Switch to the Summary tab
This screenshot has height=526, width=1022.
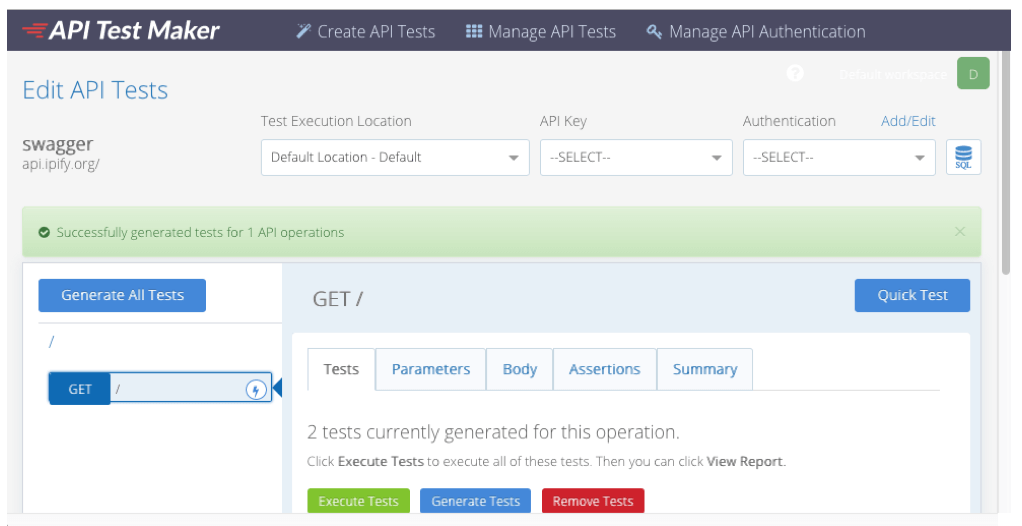[x=704, y=369]
